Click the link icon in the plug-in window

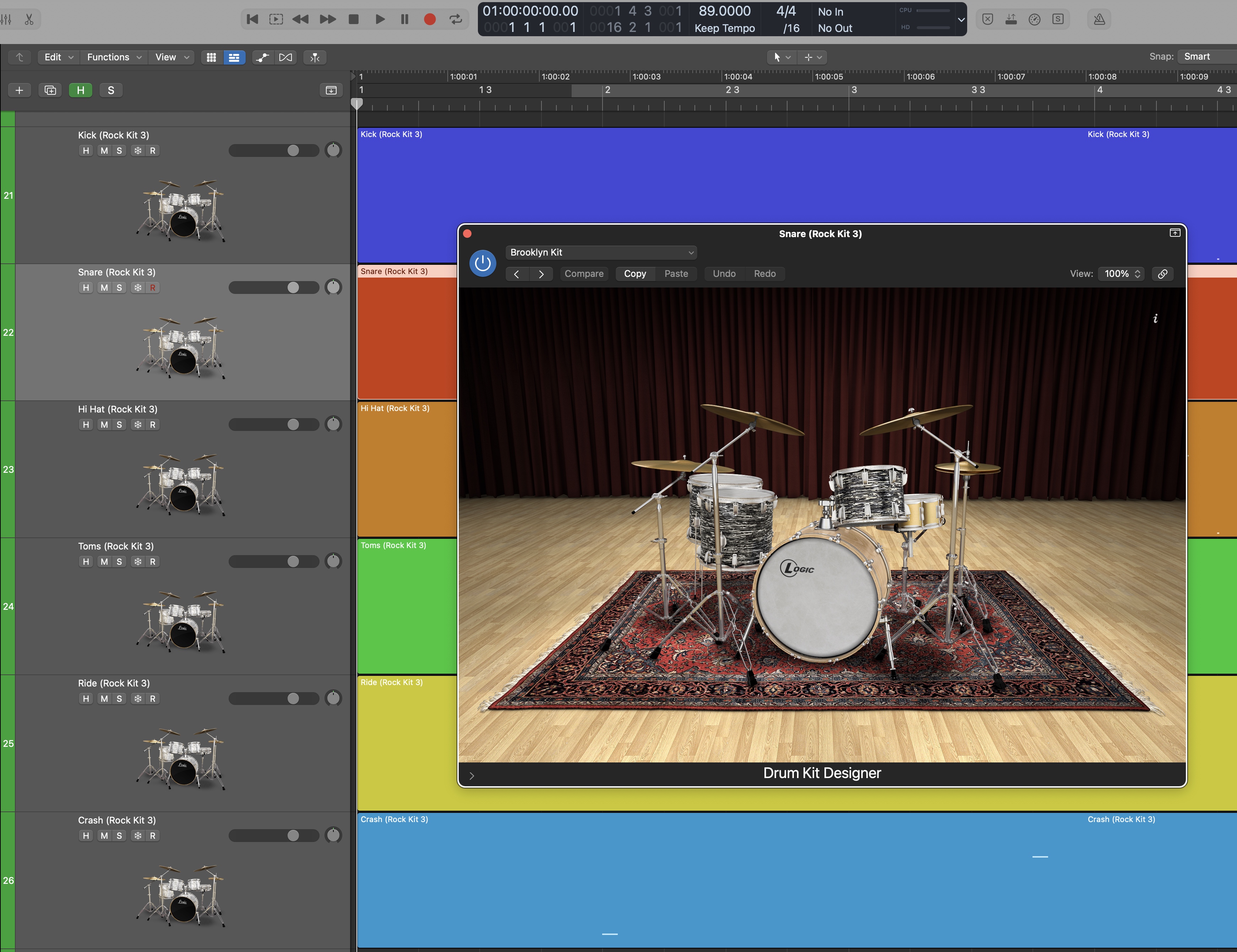pyautogui.click(x=1162, y=274)
